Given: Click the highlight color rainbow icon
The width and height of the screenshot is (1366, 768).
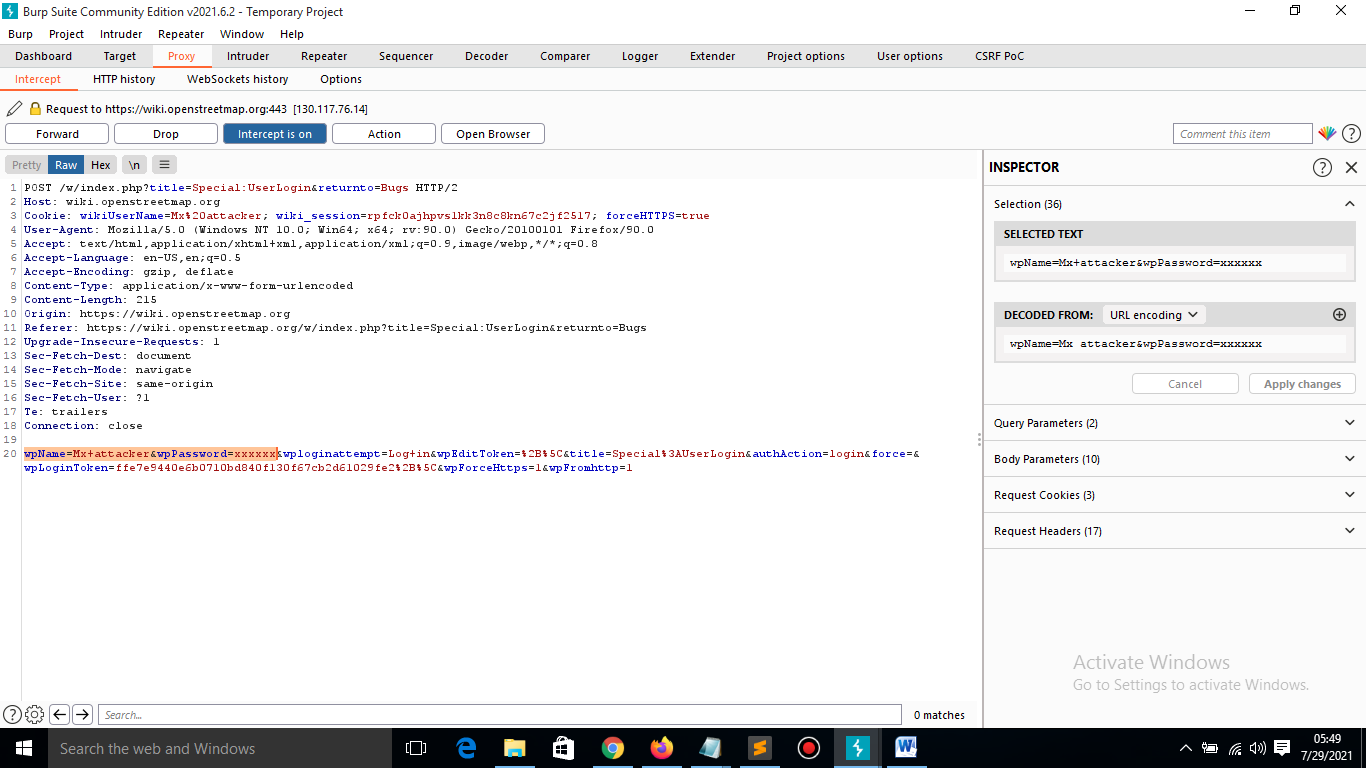Looking at the screenshot, I should (x=1326, y=134).
